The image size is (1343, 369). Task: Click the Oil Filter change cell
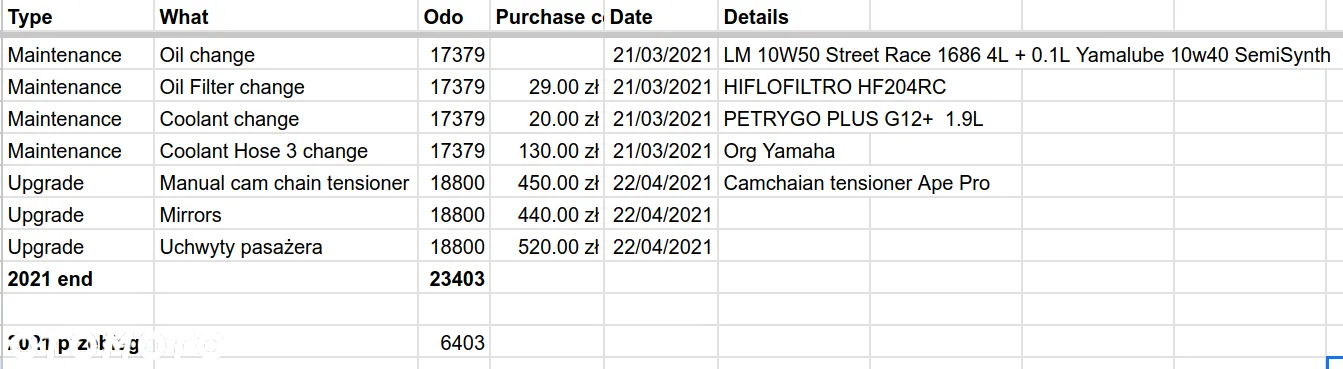tap(286, 86)
